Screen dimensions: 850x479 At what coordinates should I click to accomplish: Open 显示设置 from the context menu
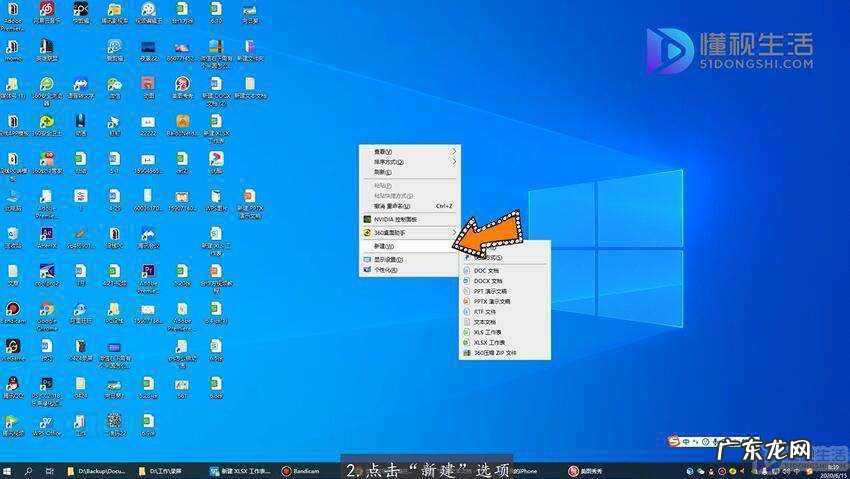pos(388,259)
